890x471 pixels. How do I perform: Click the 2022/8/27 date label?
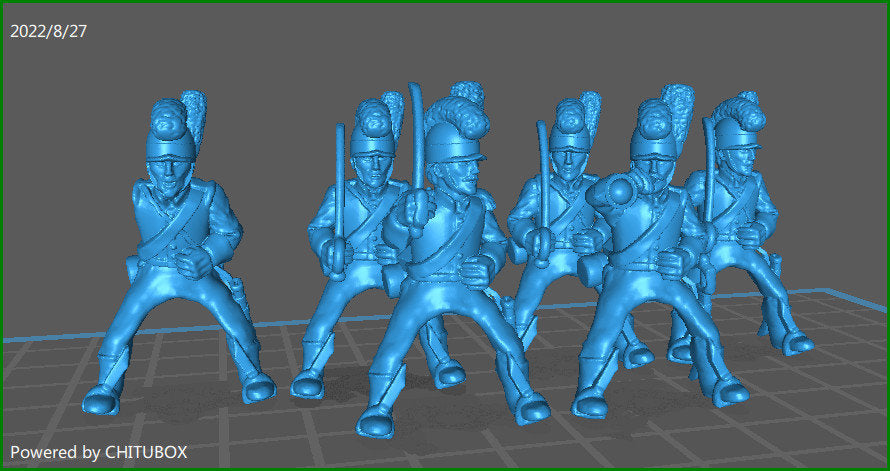pos(48,31)
